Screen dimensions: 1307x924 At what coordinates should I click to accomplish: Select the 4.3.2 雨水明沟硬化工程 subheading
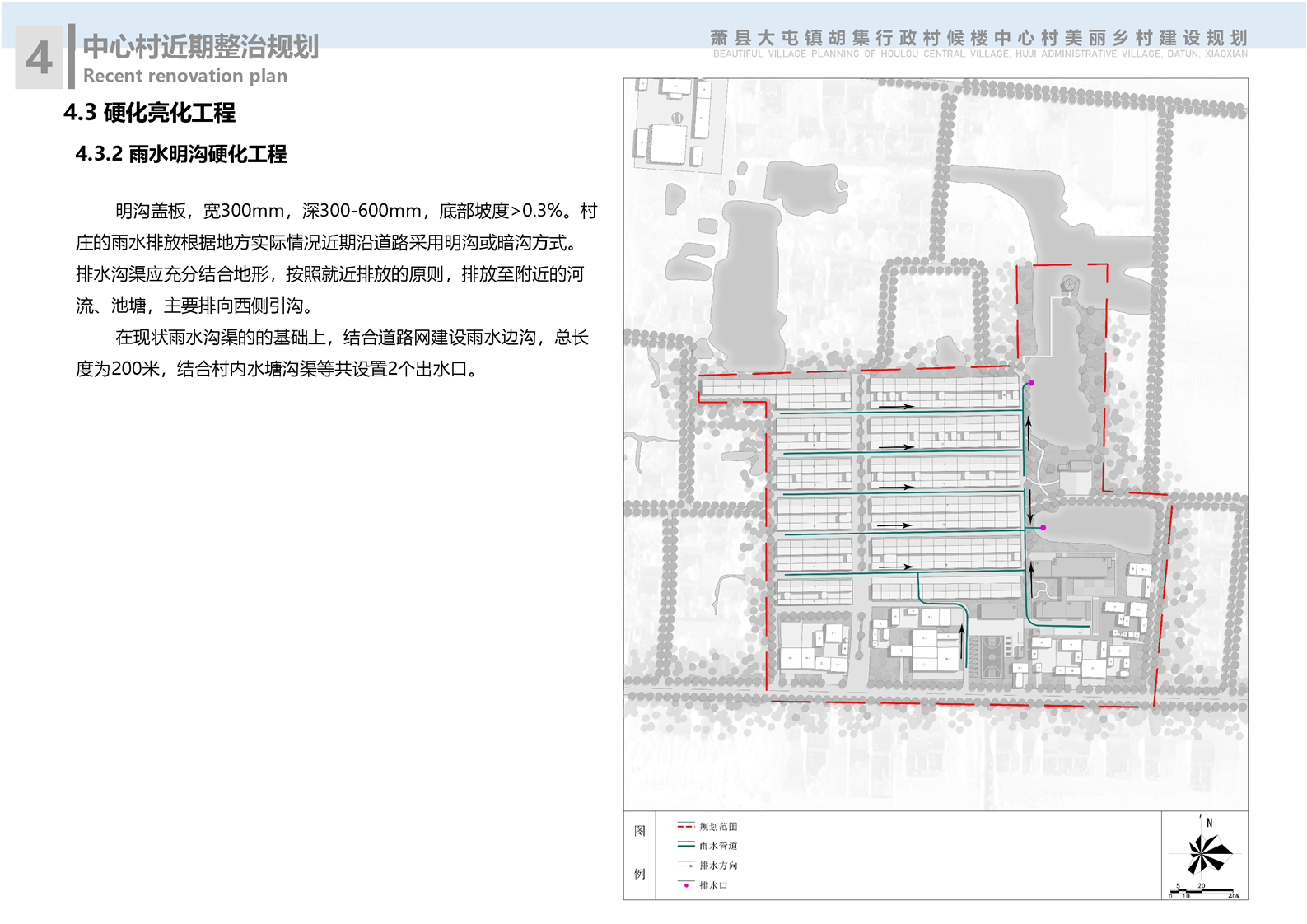click(x=180, y=154)
